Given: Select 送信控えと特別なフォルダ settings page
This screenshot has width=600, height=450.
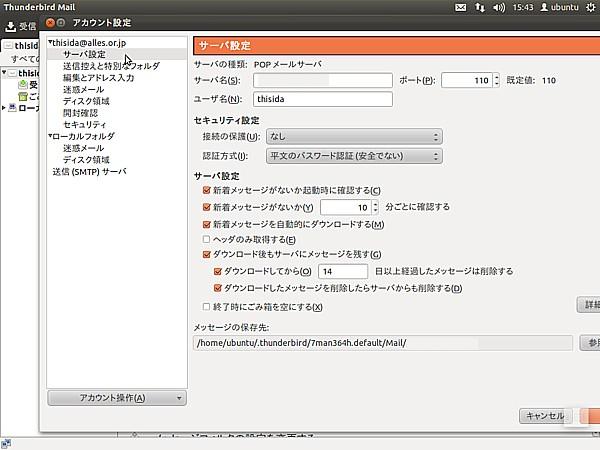Looking at the screenshot, I should click(111, 66).
